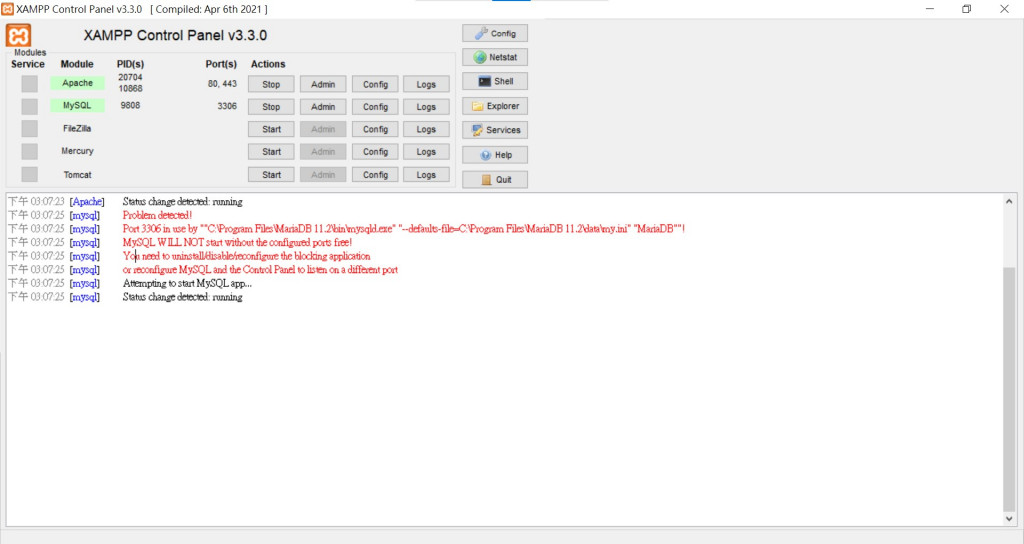Open the Help button
1024x544 pixels.
pos(495,155)
